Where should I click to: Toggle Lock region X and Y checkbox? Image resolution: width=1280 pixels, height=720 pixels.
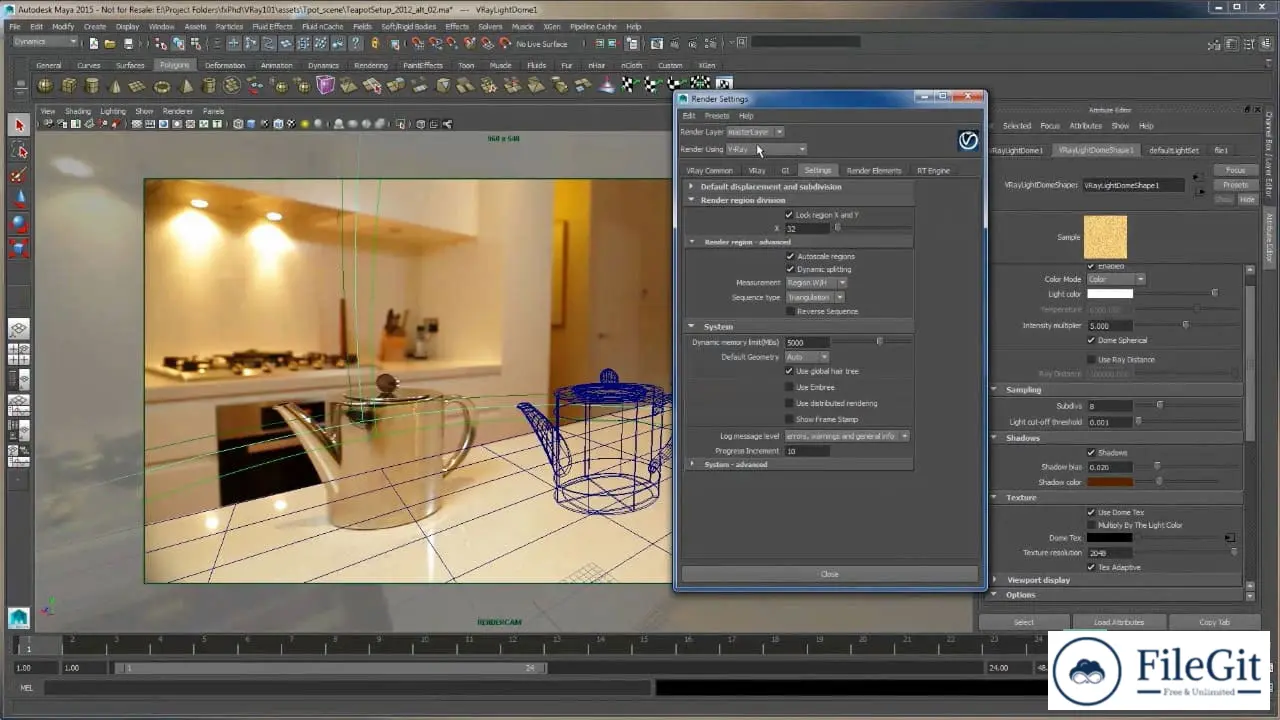click(789, 215)
